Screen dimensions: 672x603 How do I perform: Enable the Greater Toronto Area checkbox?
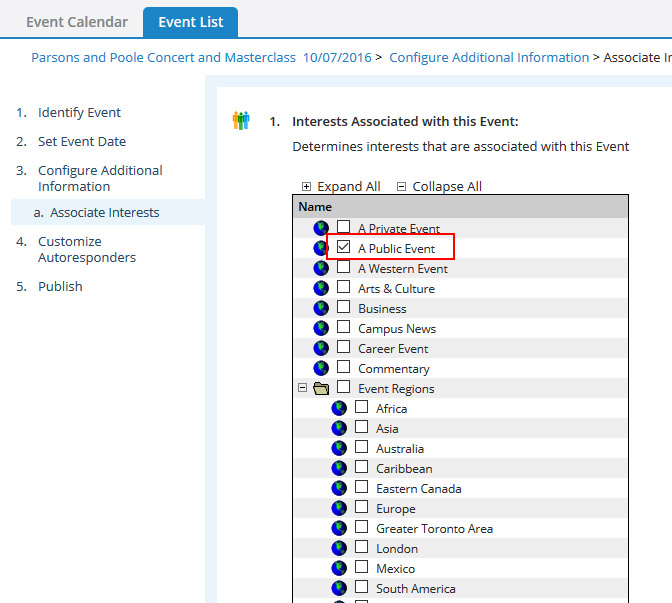pos(362,527)
